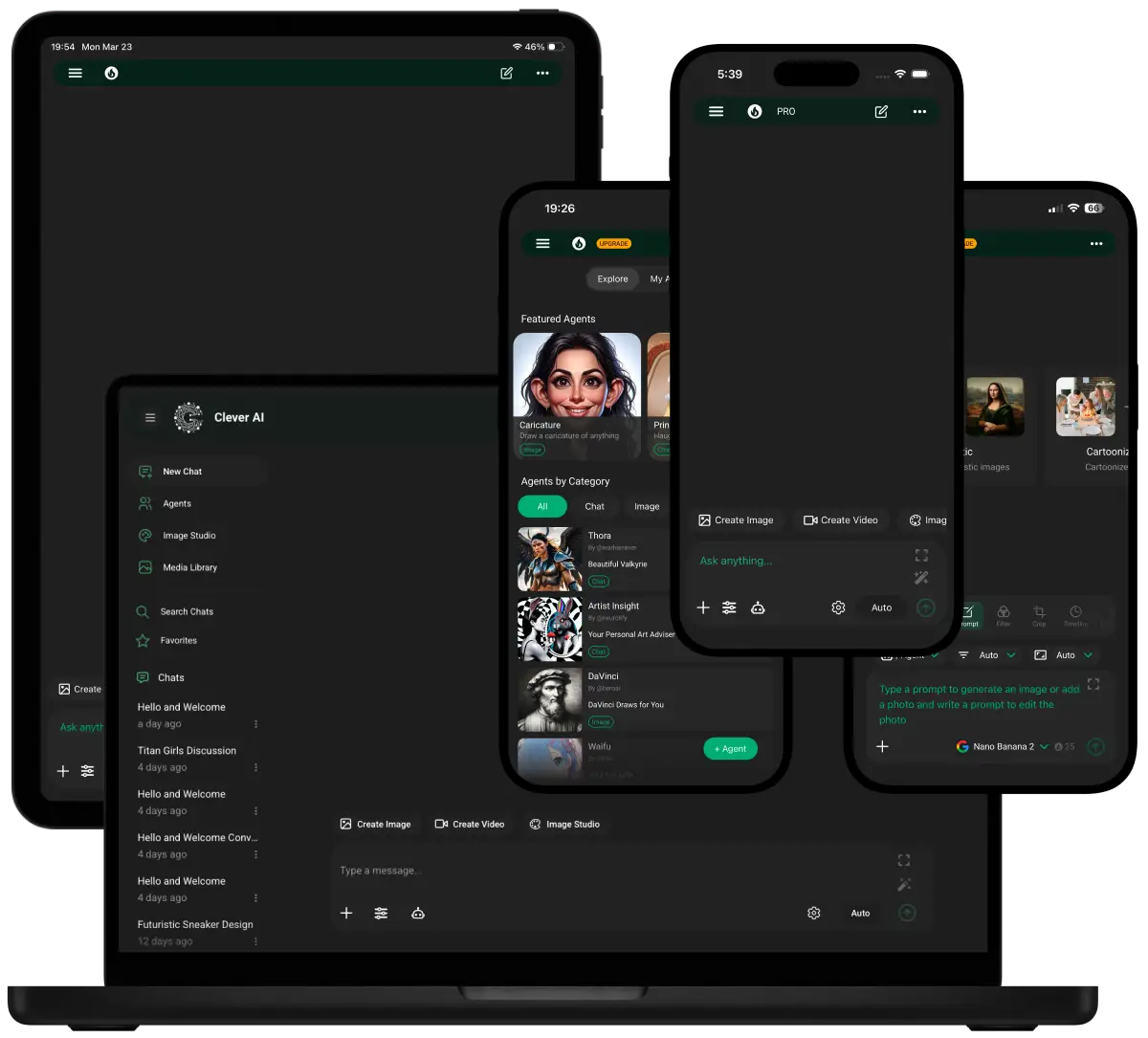This screenshot has height=1038, width=1148.
Task: Open Agents in the laptop sidebar
Action: [x=176, y=504]
